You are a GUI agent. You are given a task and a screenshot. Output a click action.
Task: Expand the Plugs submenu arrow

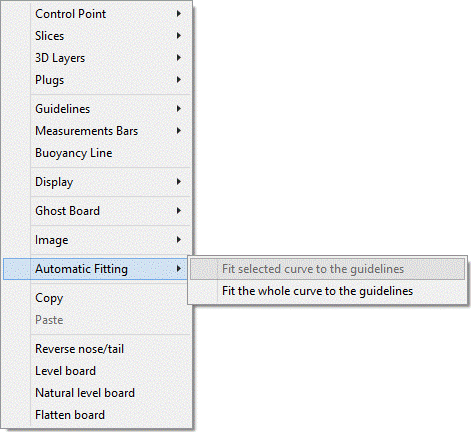(x=179, y=80)
